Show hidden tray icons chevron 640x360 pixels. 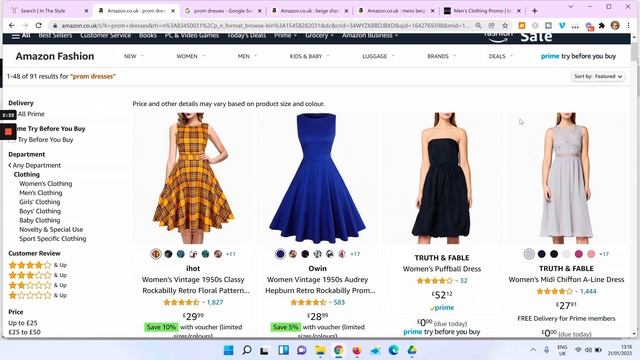[533, 350]
